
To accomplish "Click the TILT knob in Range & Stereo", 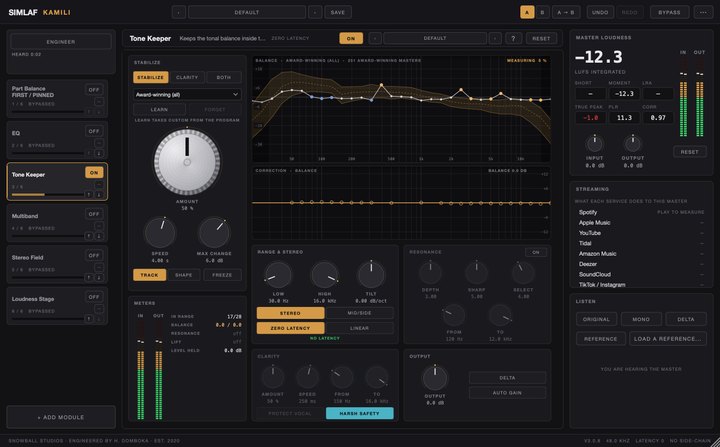I will tap(371, 275).
